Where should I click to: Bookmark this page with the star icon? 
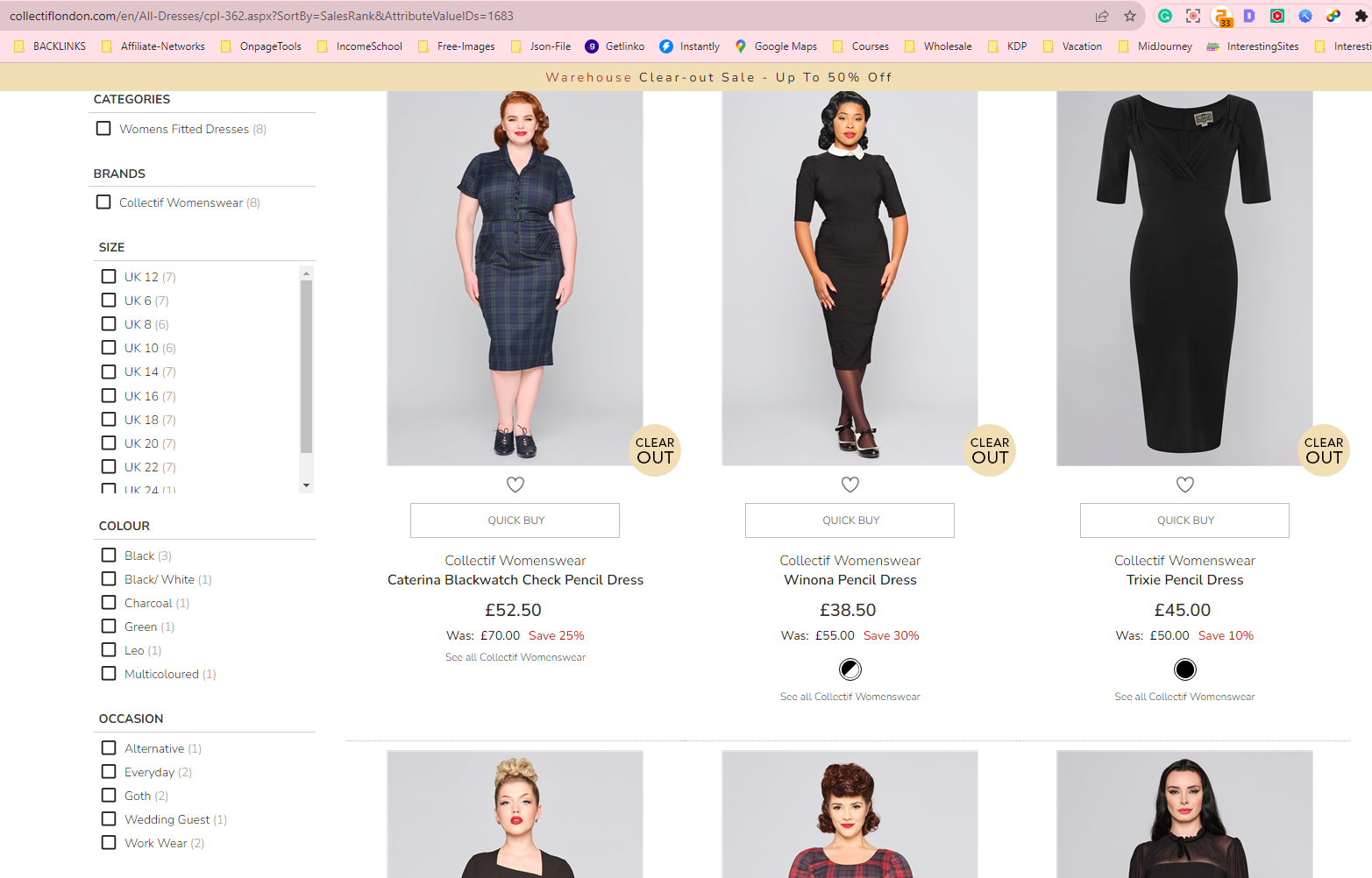pyautogui.click(x=1130, y=16)
